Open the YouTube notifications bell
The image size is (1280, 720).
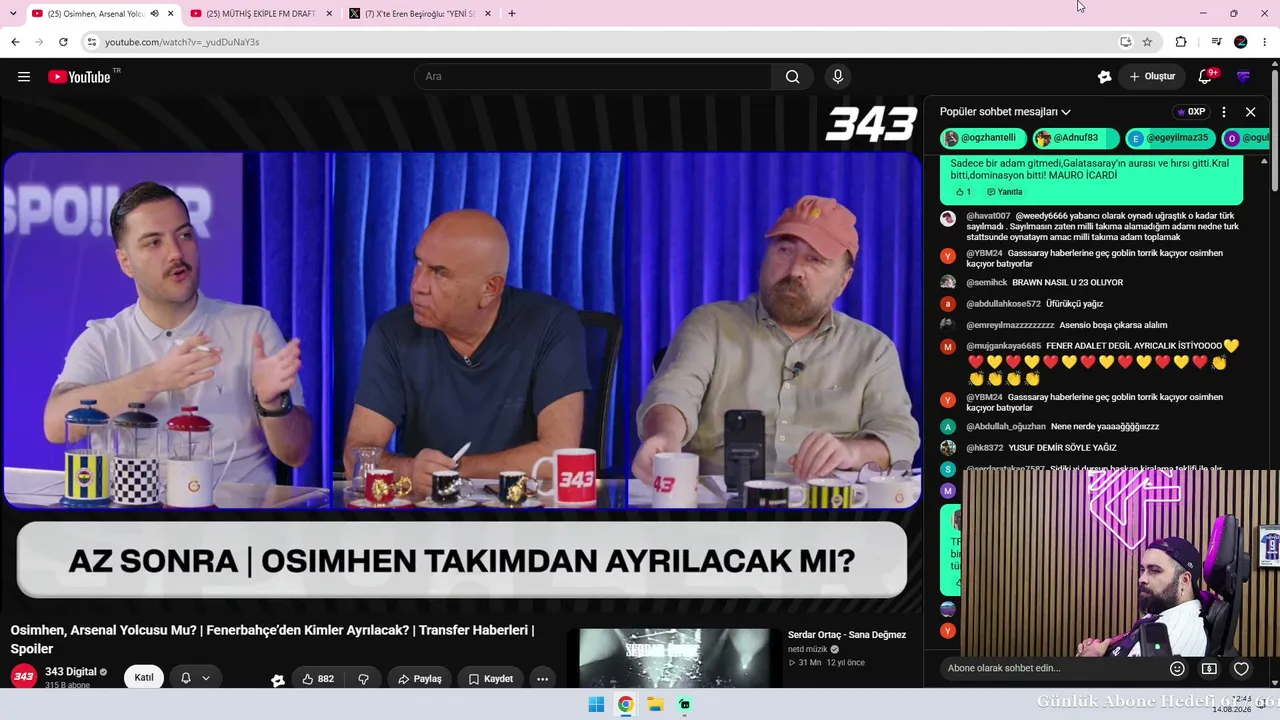(1206, 77)
